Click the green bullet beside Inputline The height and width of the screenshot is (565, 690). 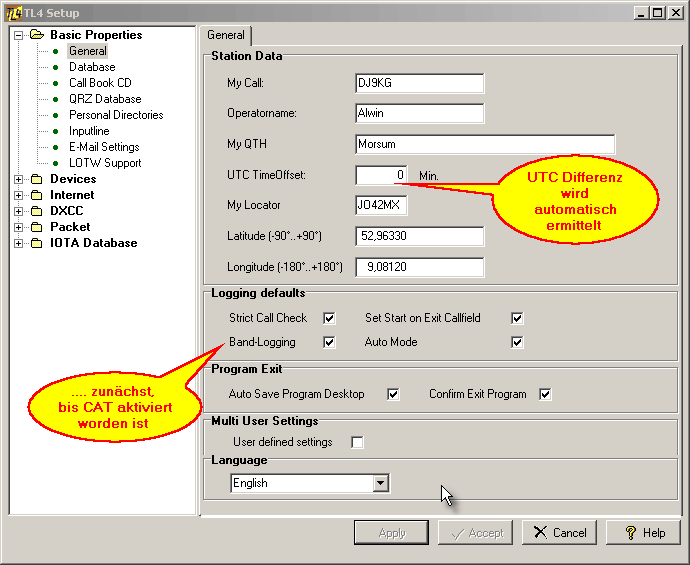coord(55,131)
